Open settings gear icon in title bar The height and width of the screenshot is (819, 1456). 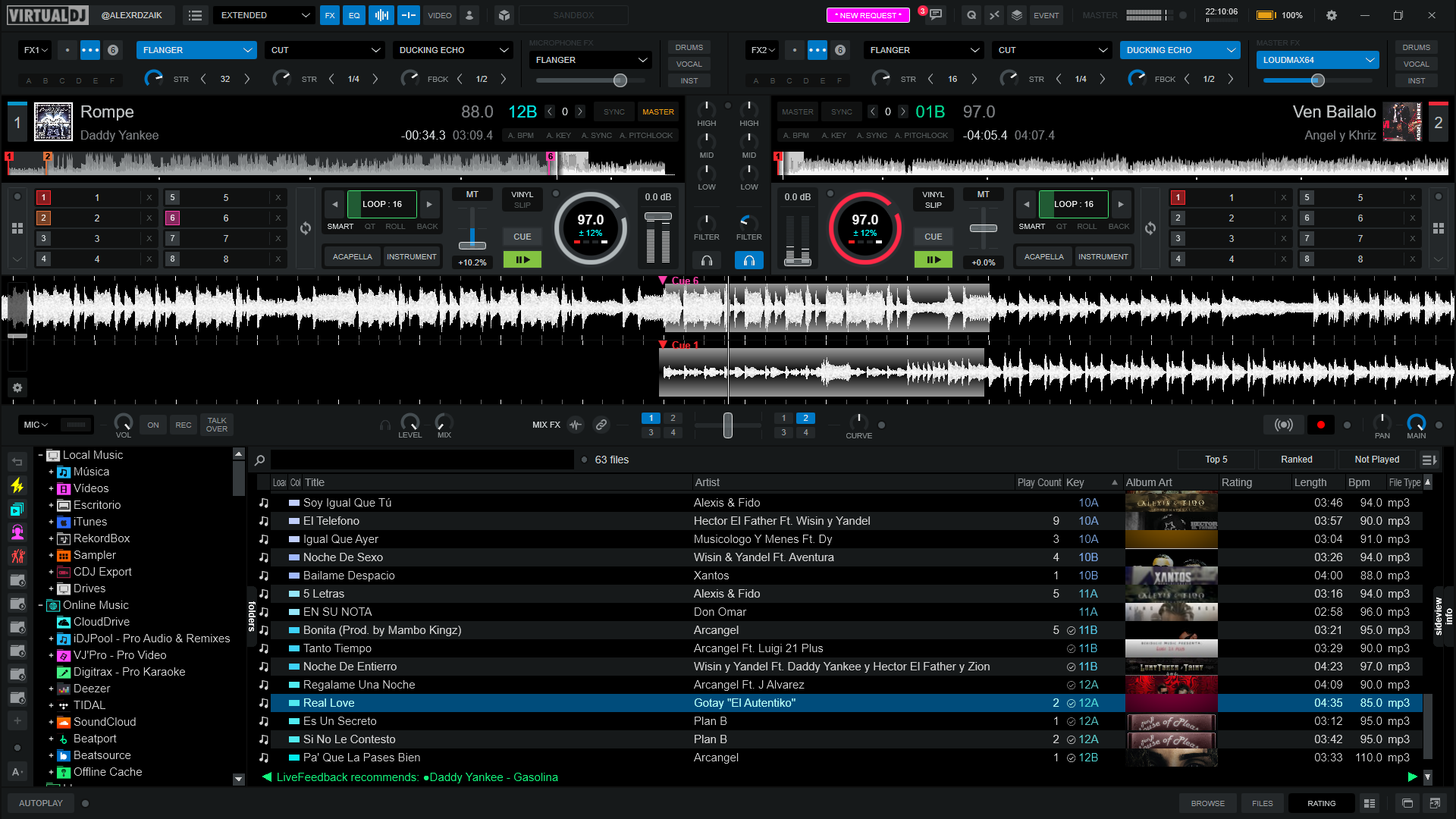click(x=1332, y=15)
